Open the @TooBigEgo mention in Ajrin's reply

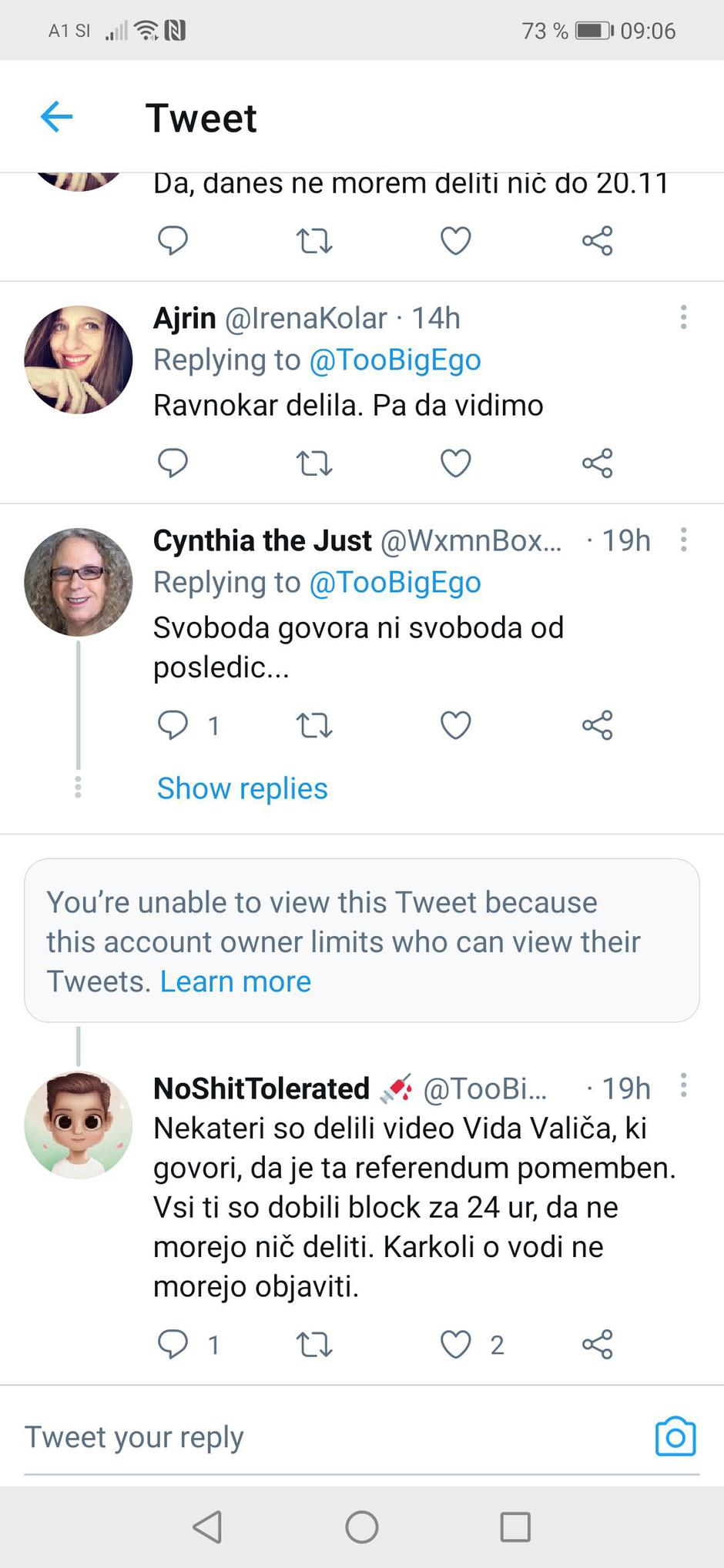click(x=394, y=359)
